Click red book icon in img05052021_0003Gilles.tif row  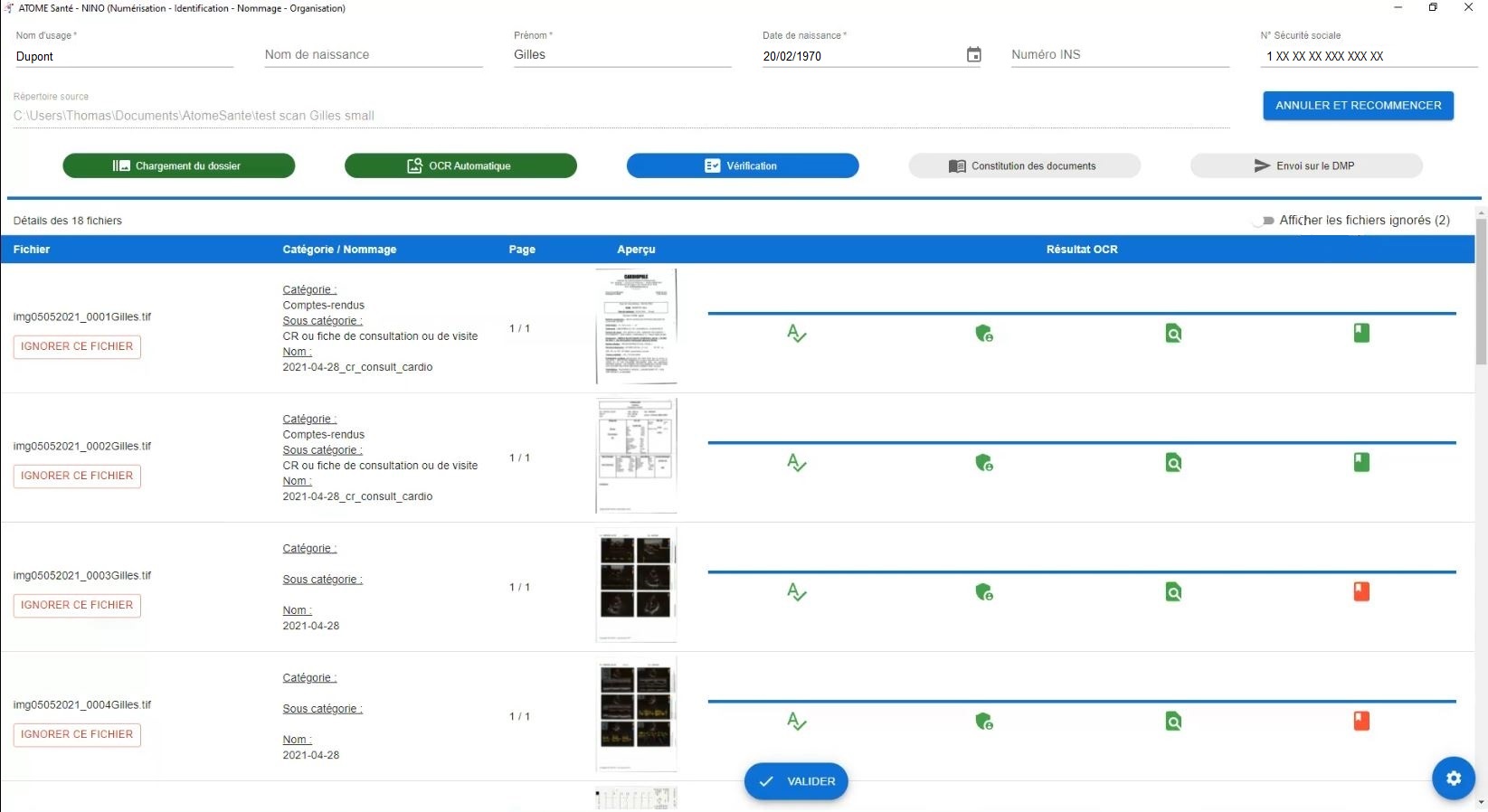(x=1361, y=591)
